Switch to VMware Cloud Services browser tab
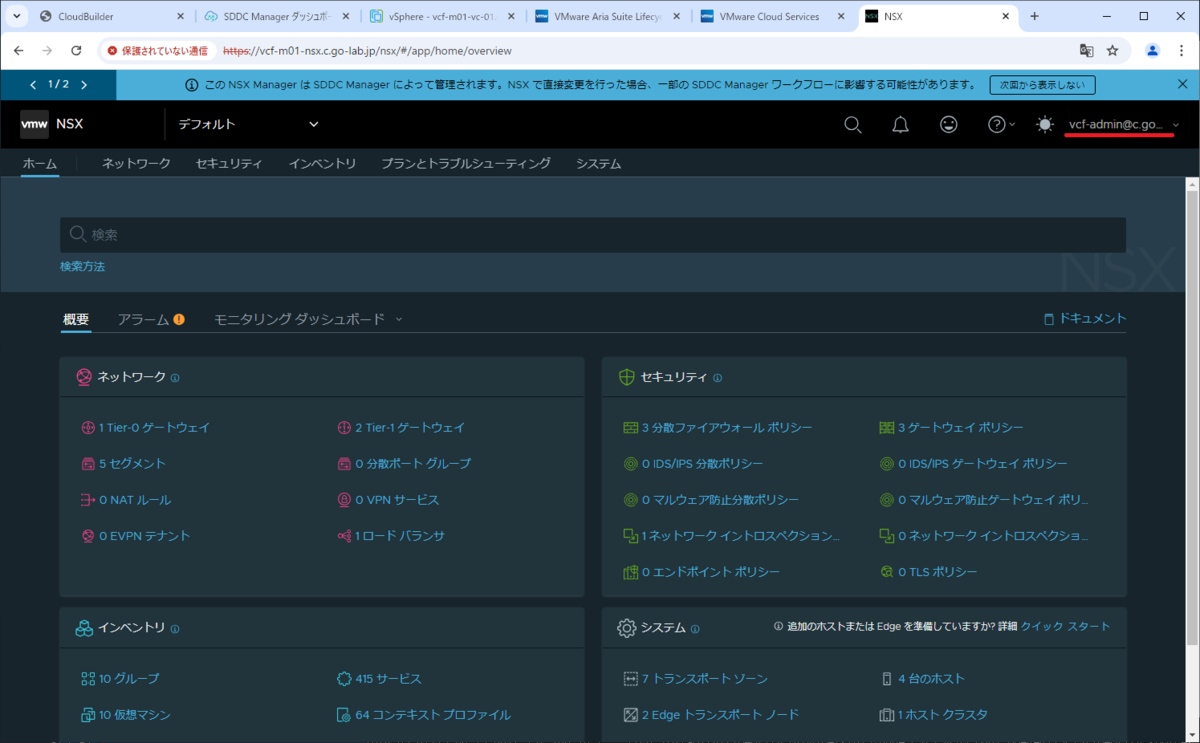This screenshot has height=743, width=1200. (772, 17)
